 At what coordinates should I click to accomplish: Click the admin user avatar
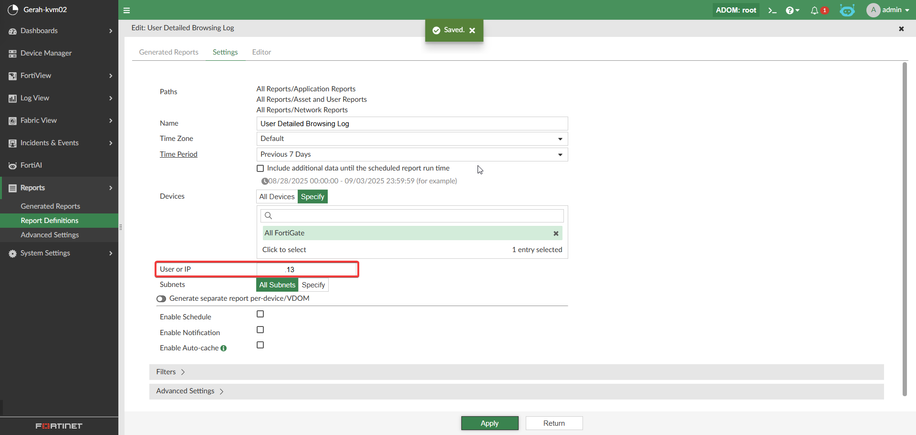pos(873,10)
